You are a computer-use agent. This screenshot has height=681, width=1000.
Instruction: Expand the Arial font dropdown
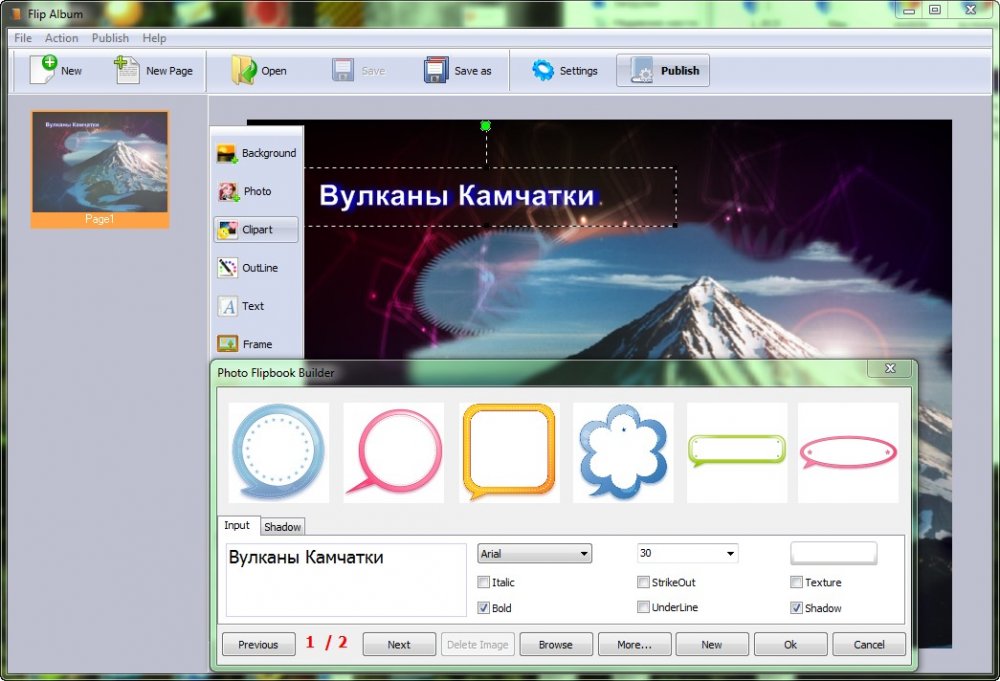(x=584, y=554)
